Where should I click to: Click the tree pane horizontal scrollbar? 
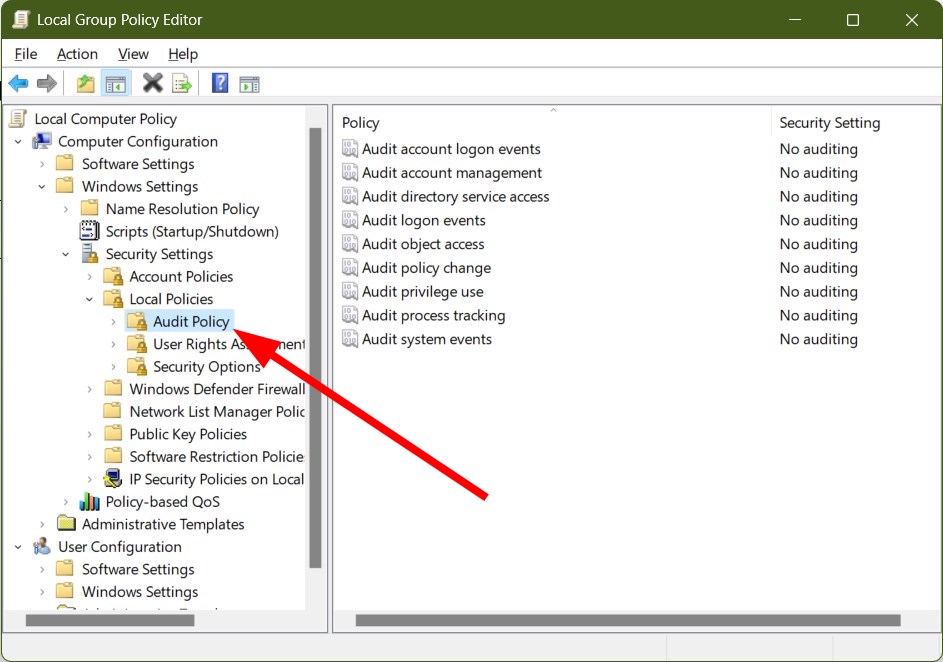pos(110,620)
